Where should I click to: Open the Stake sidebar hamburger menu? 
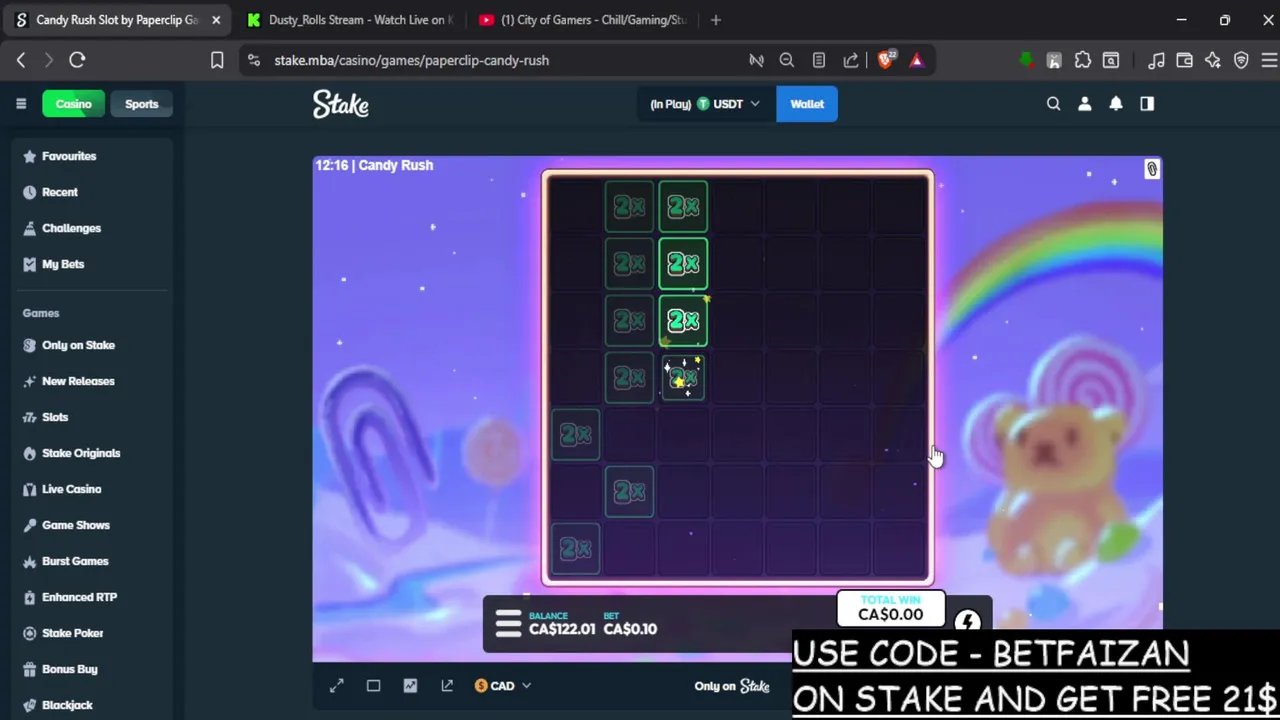(21, 104)
